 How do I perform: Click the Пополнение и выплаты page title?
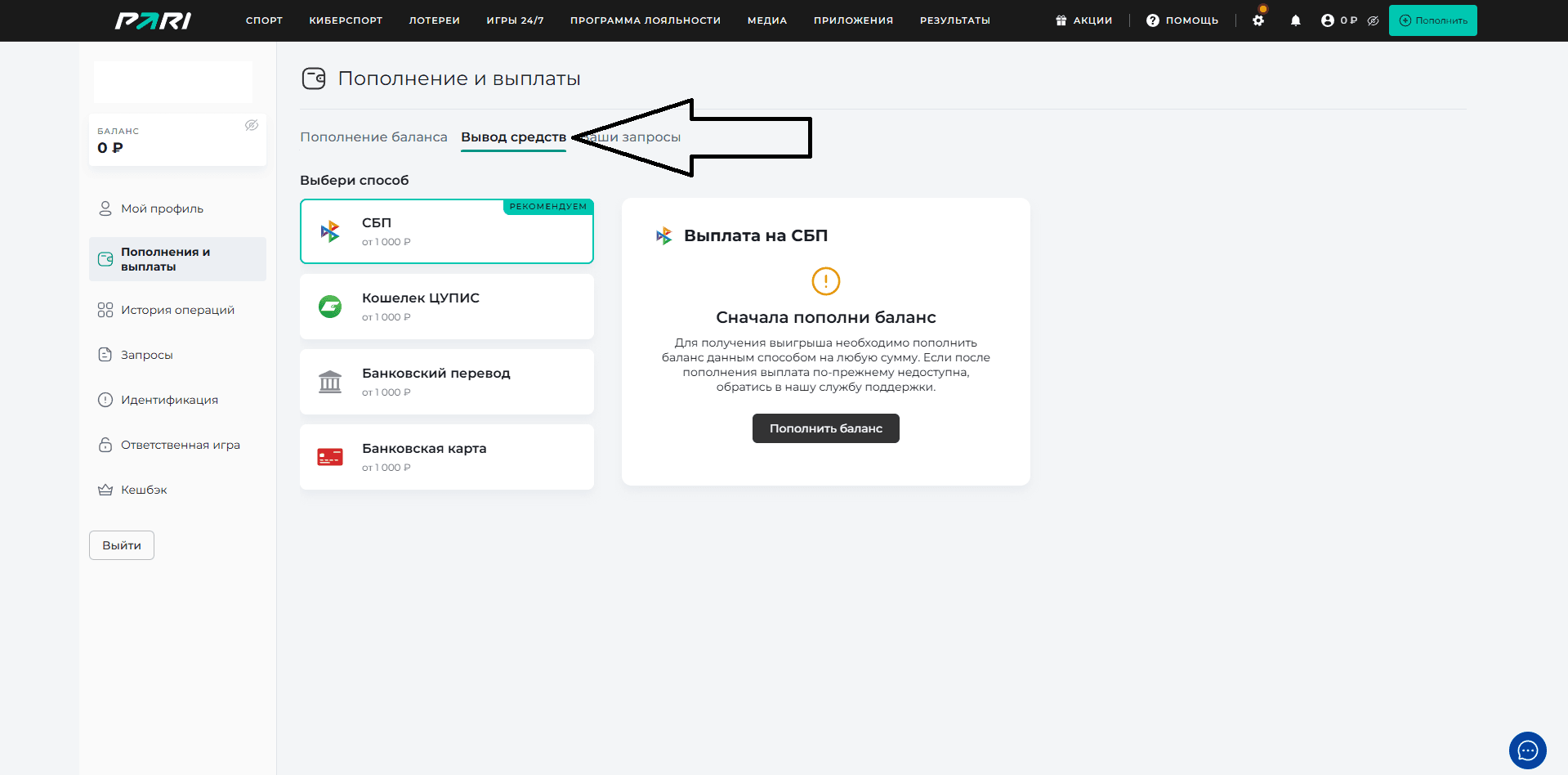[459, 78]
